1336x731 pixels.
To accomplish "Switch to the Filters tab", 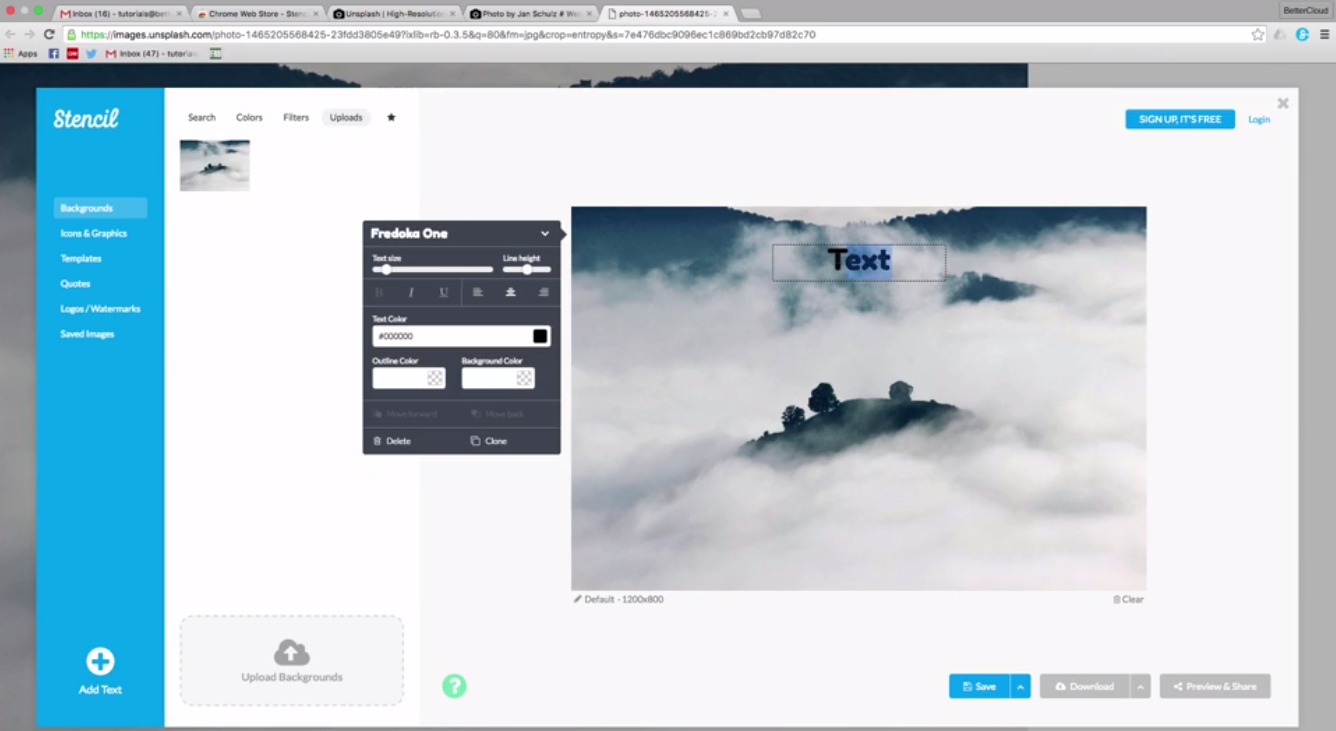I will pos(296,117).
